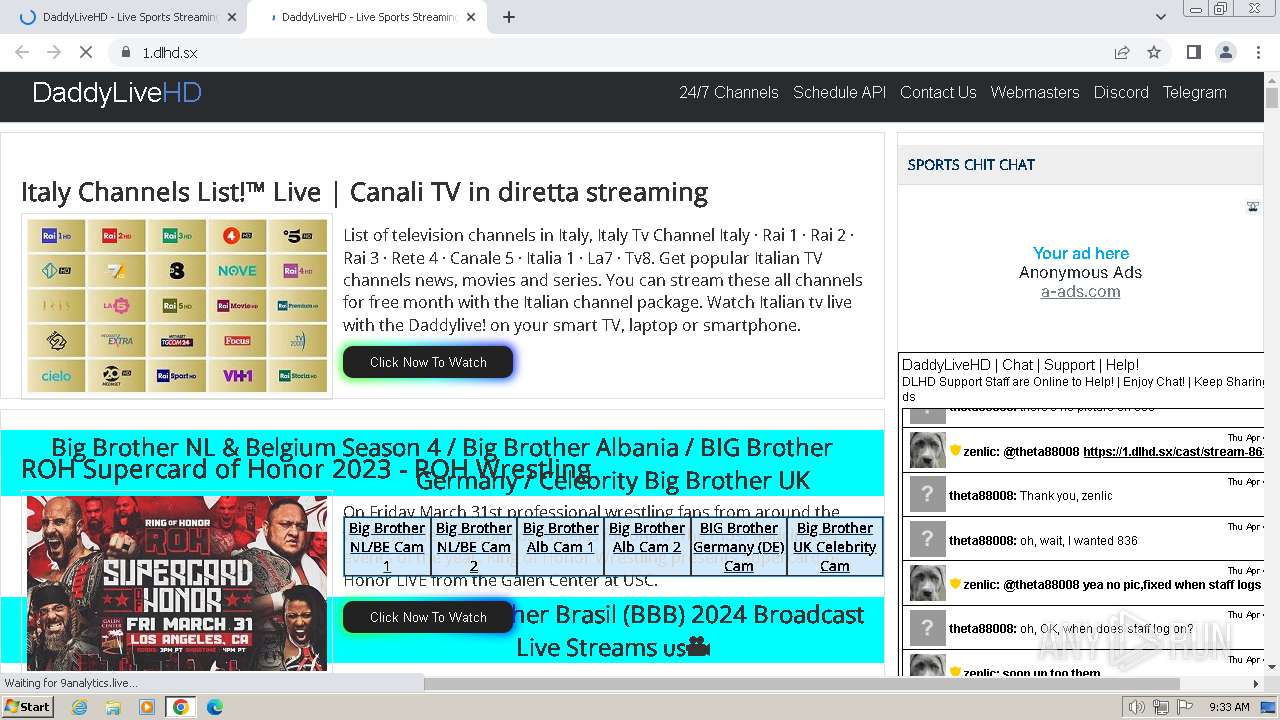Image resolution: width=1280 pixels, height=720 pixels.
Task: Open File Explorer from the taskbar
Action: tap(113, 707)
